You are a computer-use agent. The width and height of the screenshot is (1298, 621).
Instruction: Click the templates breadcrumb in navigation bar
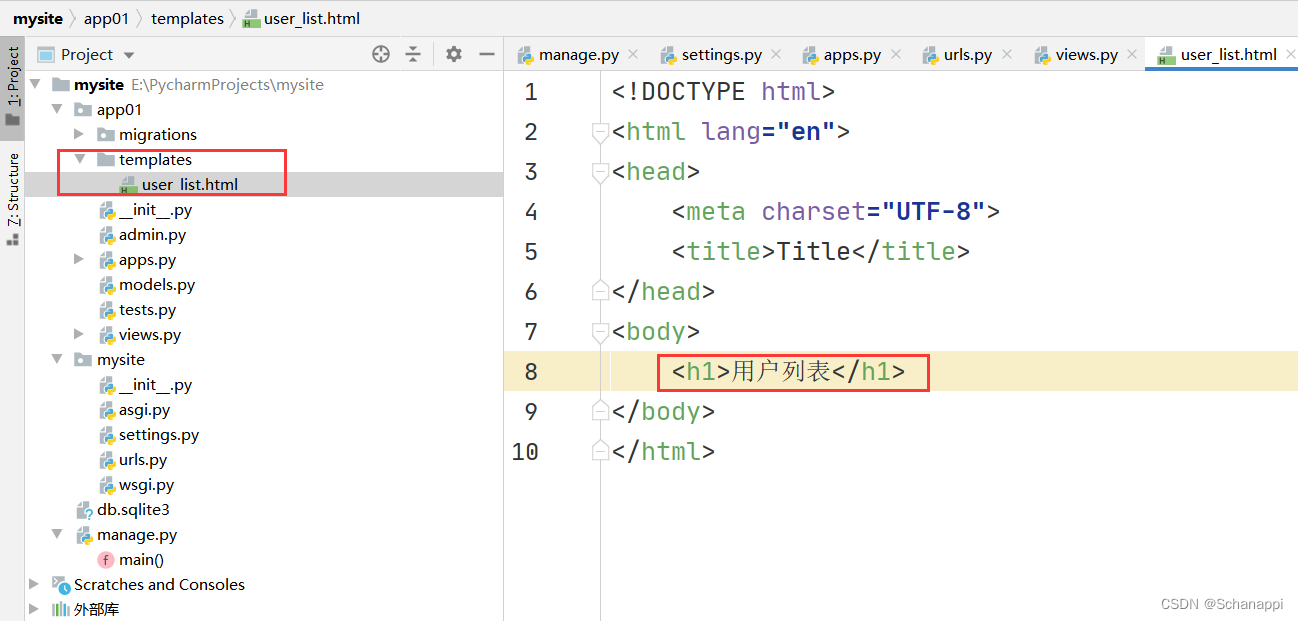coord(187,18)
